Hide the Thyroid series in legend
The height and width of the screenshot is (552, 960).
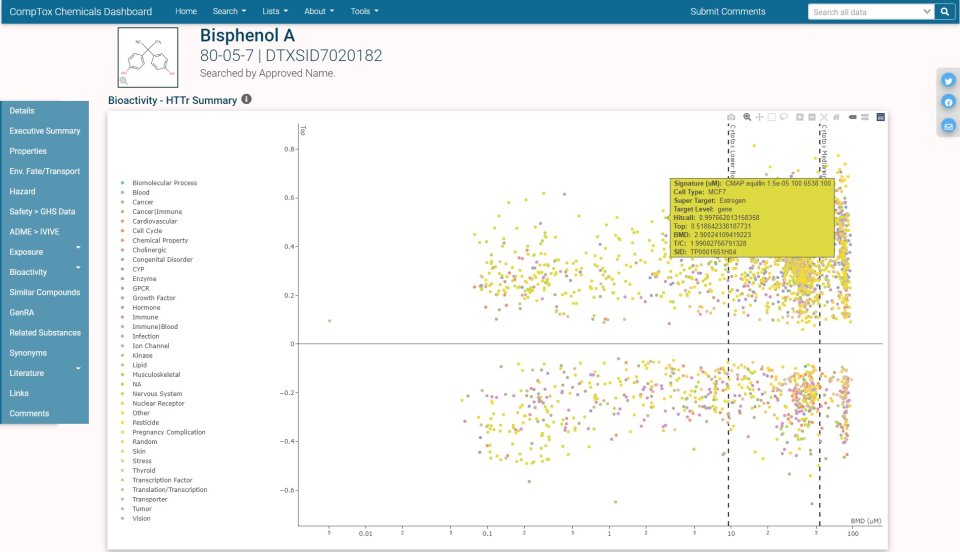144,470
